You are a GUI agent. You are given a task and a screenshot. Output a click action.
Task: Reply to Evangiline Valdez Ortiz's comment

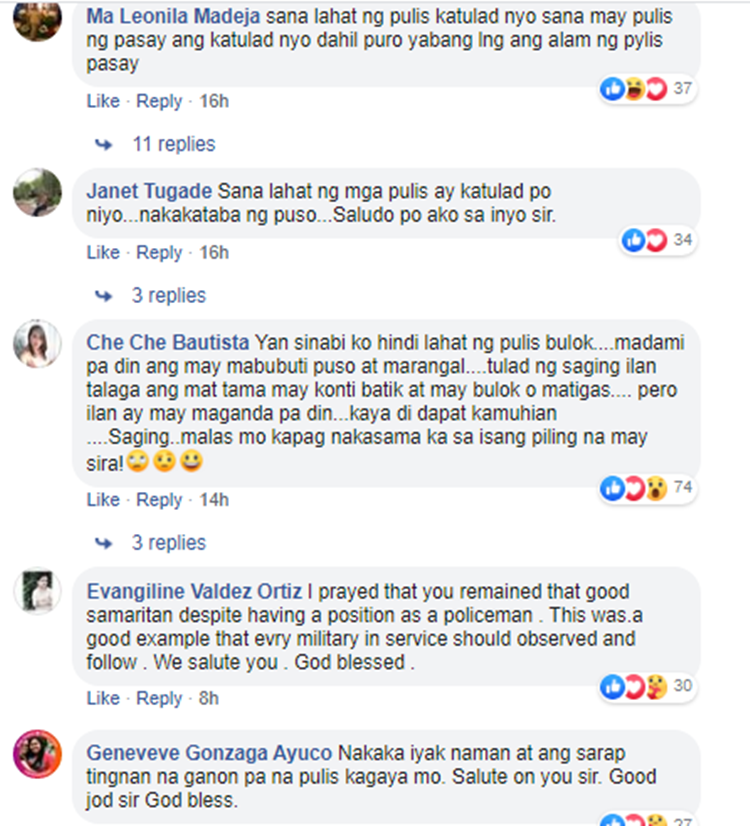point(159,698)
